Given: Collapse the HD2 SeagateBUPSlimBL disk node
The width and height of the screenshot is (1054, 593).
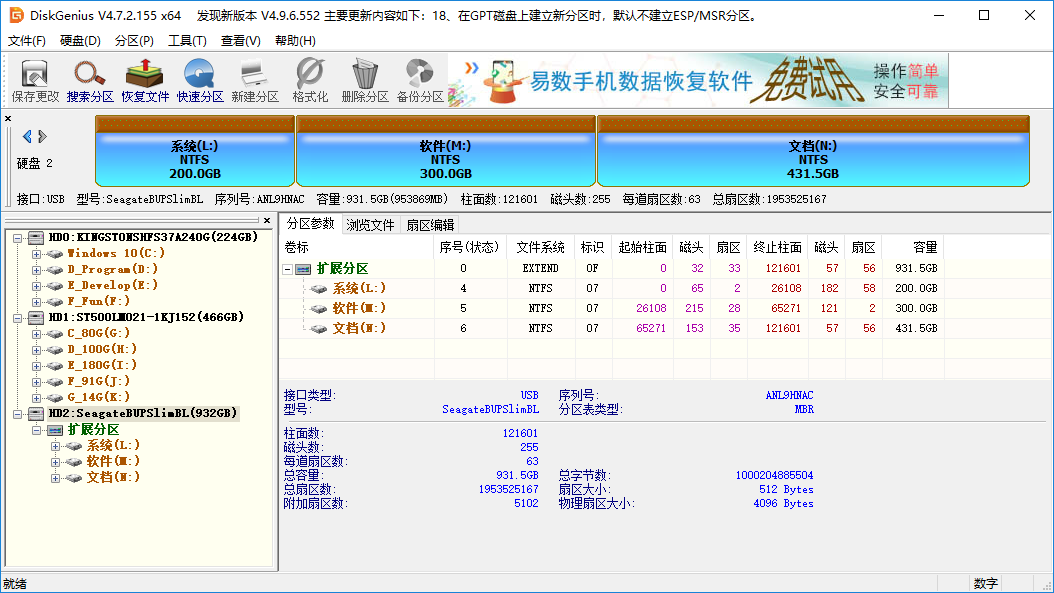Looking at the screenshot, I should pos(18,414).
